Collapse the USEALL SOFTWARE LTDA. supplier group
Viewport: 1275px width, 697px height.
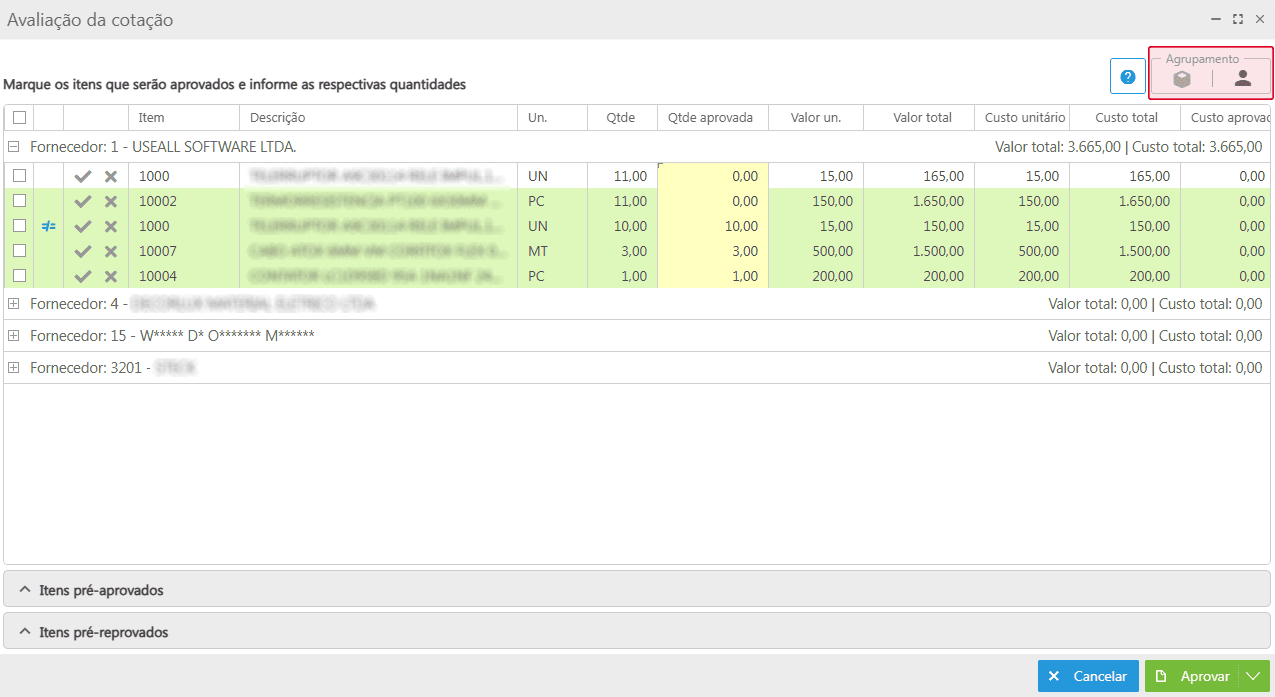click(14, 147)
